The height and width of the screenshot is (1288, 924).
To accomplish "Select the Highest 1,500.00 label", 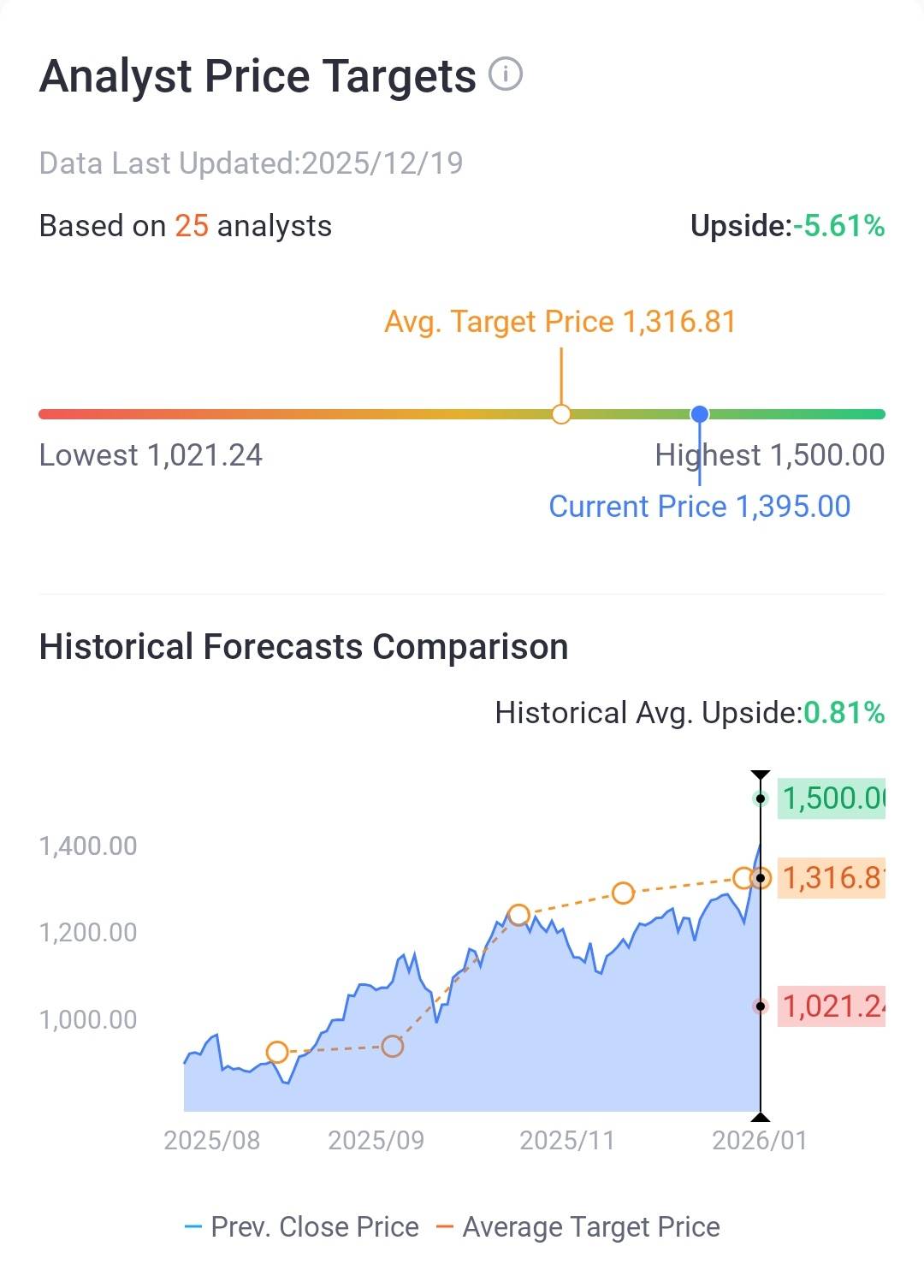I will click(769, 455).
